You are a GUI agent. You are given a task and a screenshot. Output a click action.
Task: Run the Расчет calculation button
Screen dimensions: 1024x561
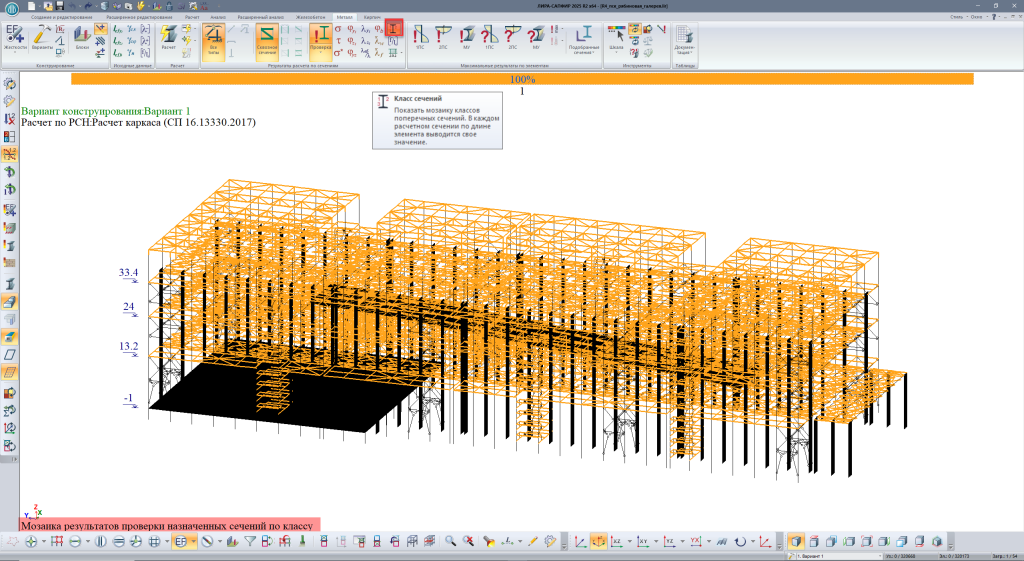click(x=169, y=38)
